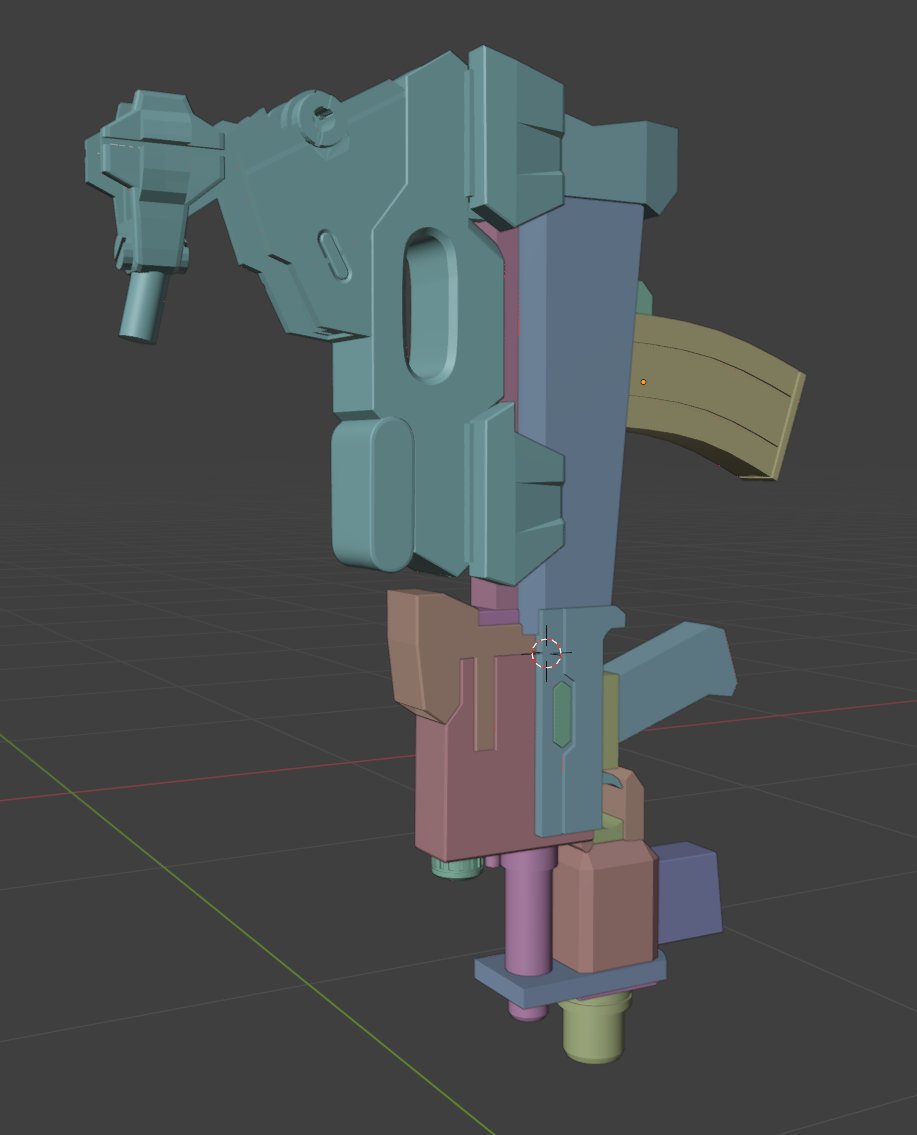Select the teal rounded capsule block
Viewport: 917px width, 1135px height.
pyautogui.click(x=372, y=494)
